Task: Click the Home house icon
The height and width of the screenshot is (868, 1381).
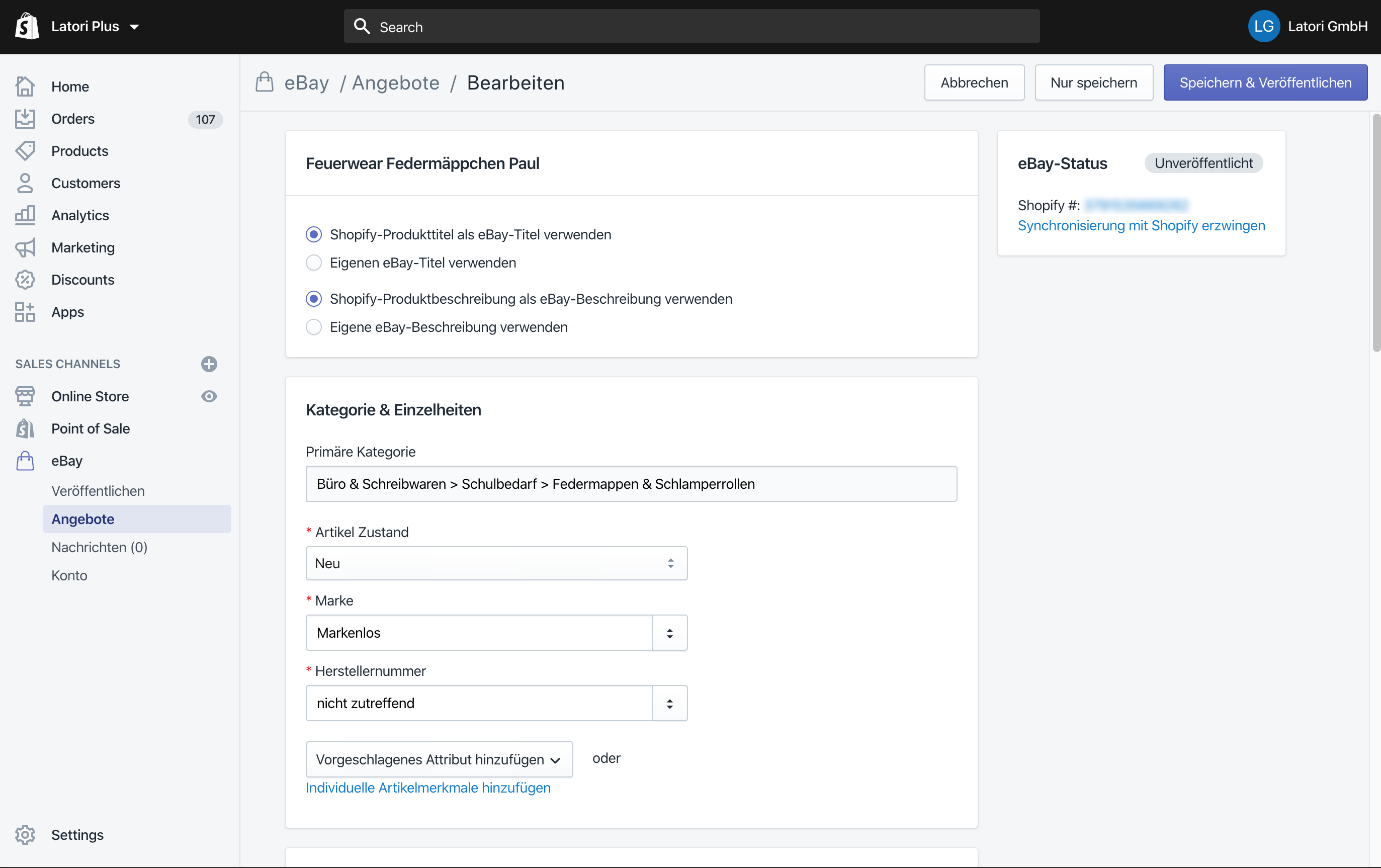Action: coord(25,86)
